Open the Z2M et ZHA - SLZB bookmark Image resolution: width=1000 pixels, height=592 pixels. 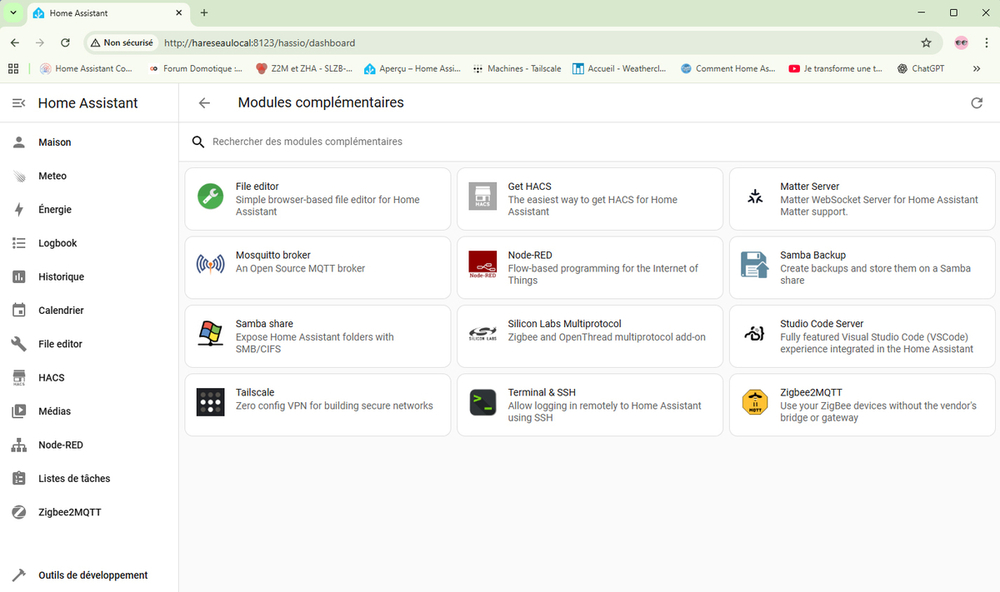tap(304, 68)
